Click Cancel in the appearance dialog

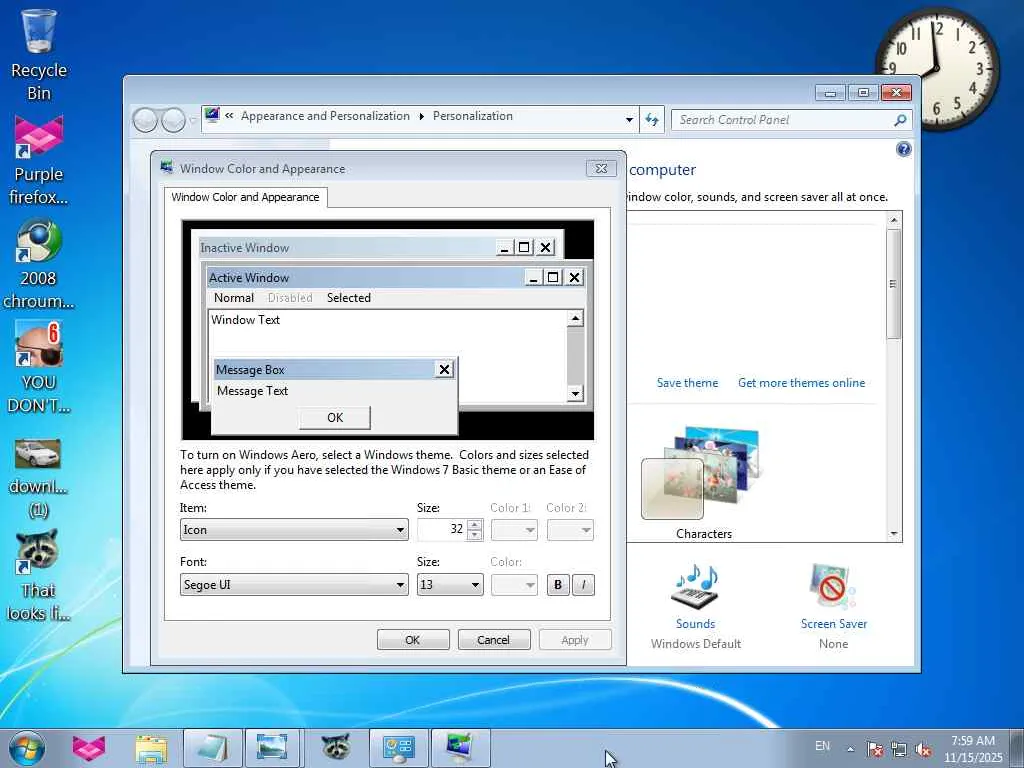(x=494, y=639)
